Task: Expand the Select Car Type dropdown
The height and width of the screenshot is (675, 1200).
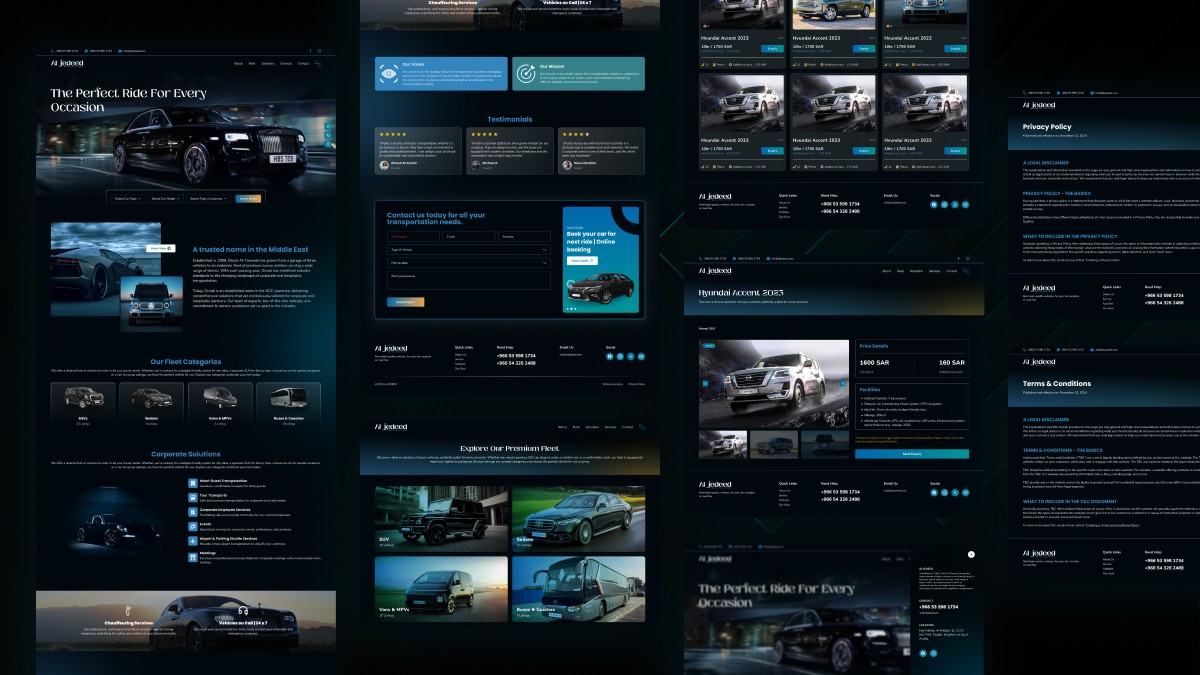Action: (x=128, y=199)
